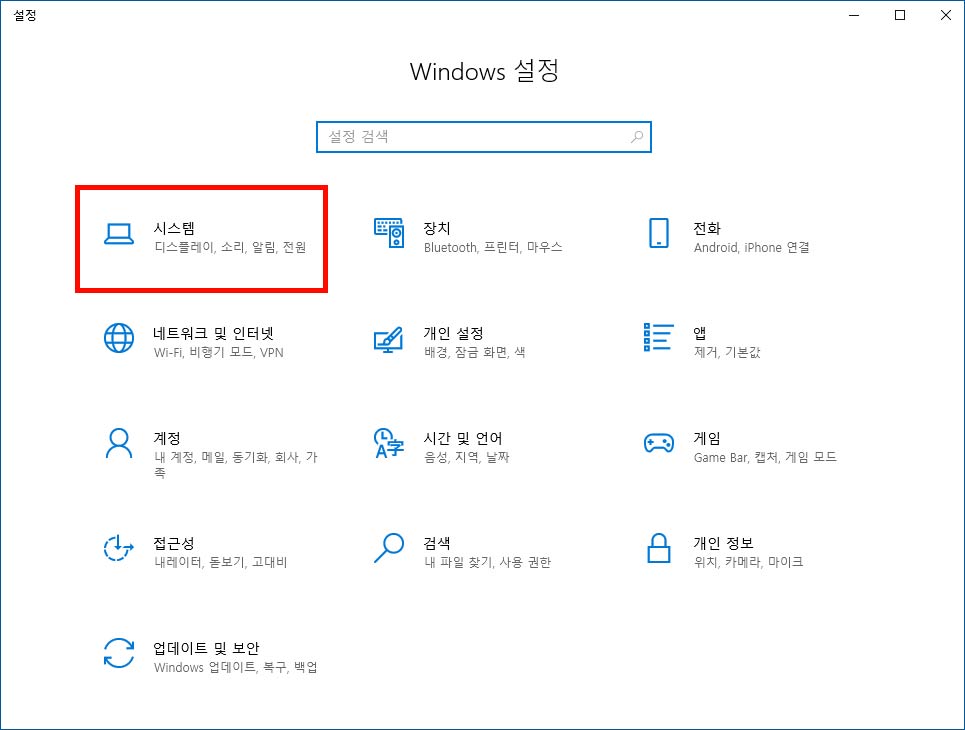
Task: Minimize the 설정 window
Action: (854, 15)
